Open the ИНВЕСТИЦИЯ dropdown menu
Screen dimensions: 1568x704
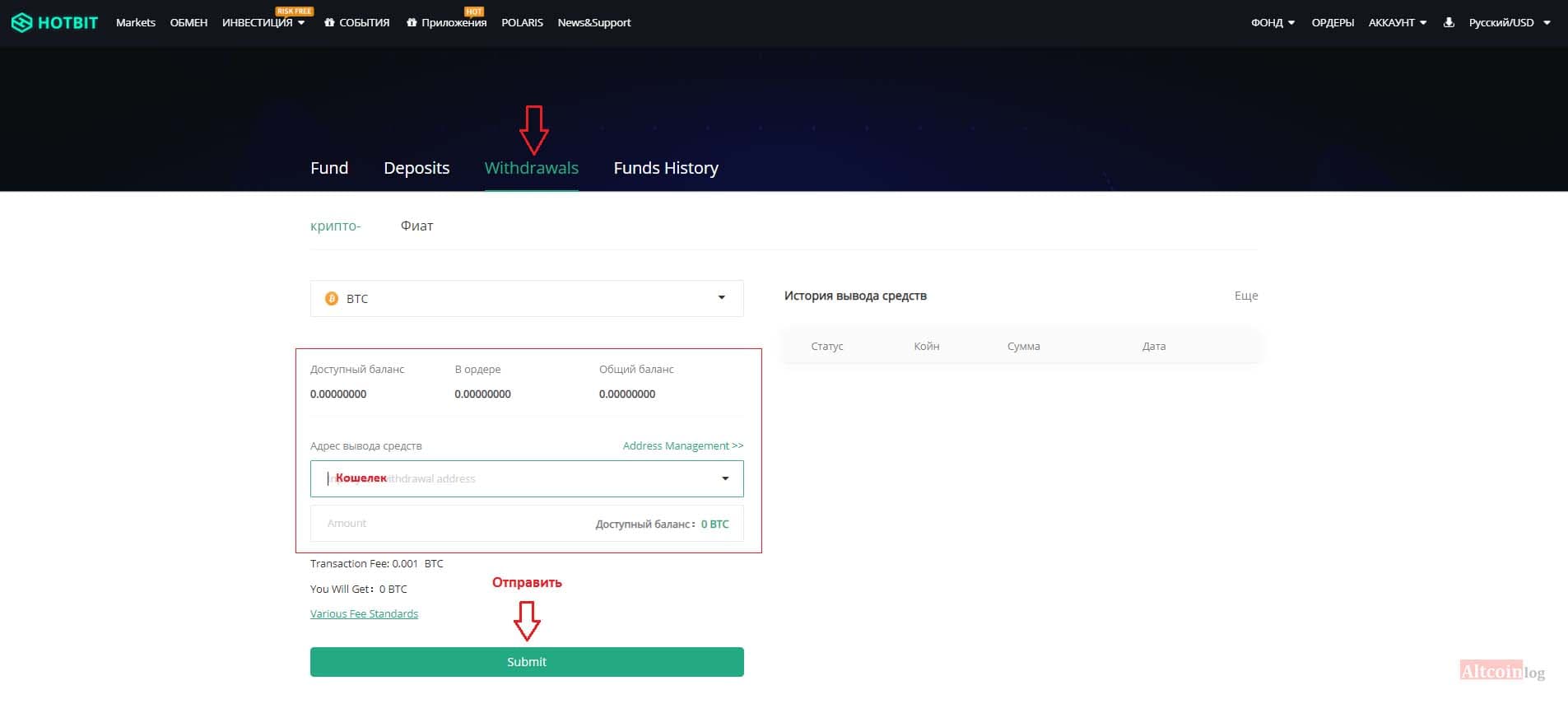263,23
